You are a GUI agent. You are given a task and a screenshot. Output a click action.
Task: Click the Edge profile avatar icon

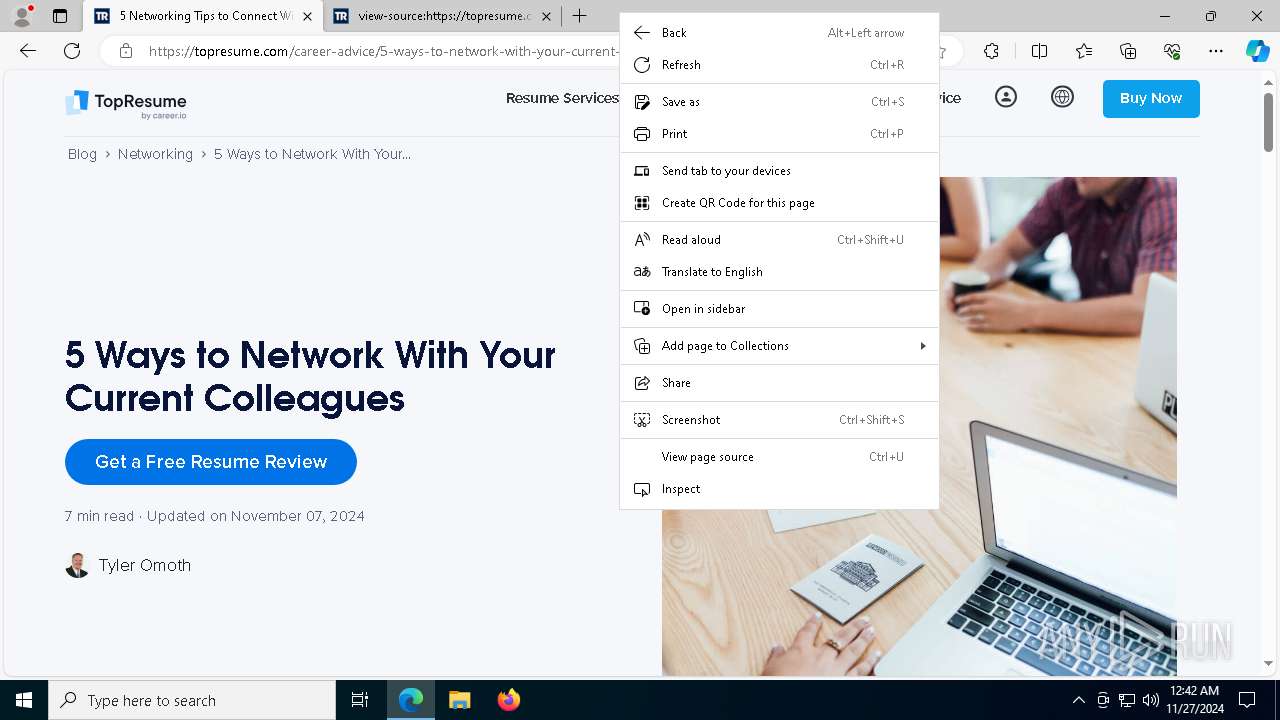pos(22,16)
